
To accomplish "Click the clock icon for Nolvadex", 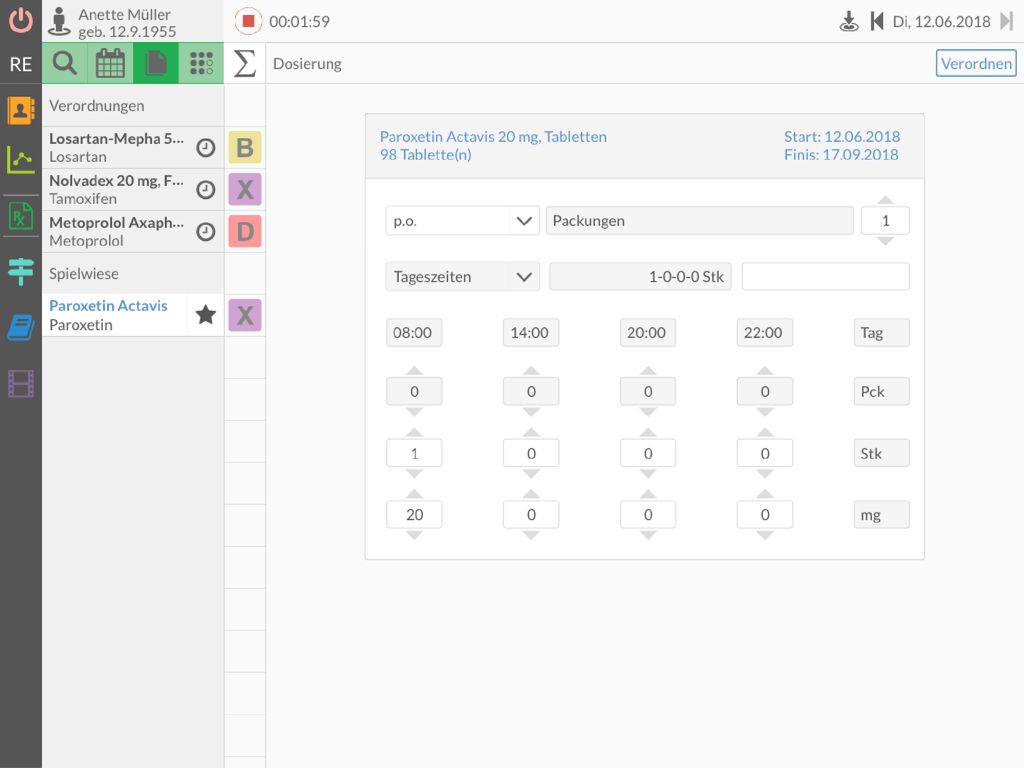I will (x=206, y=189).
